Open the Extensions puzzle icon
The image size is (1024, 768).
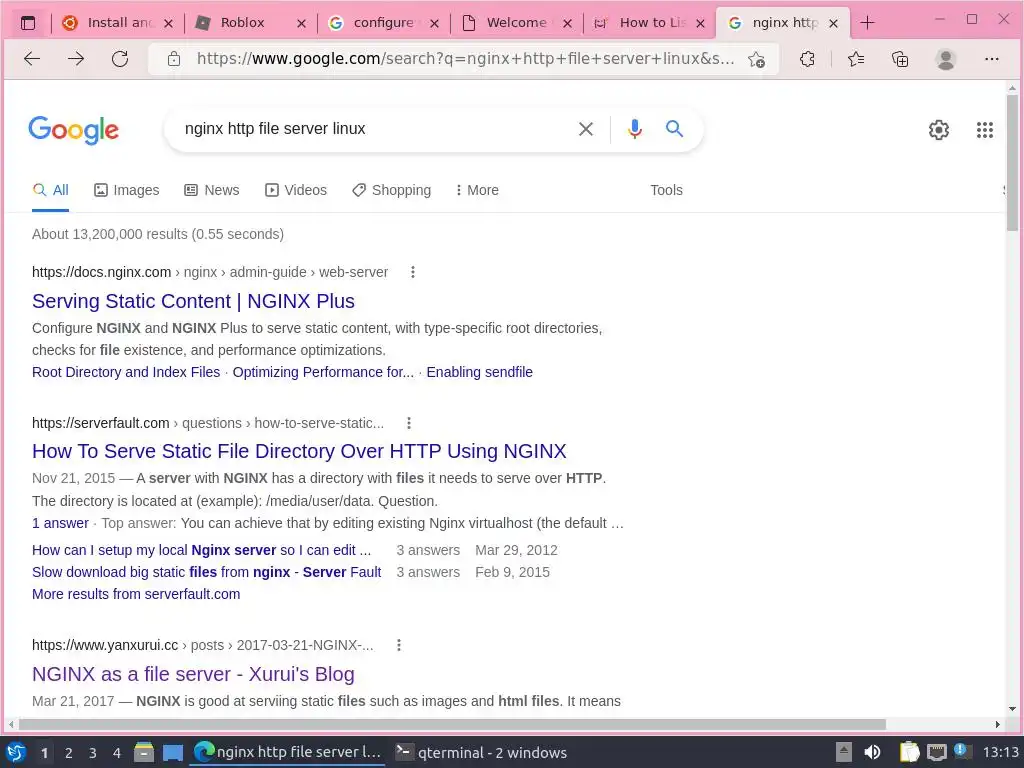click(807, 59)
